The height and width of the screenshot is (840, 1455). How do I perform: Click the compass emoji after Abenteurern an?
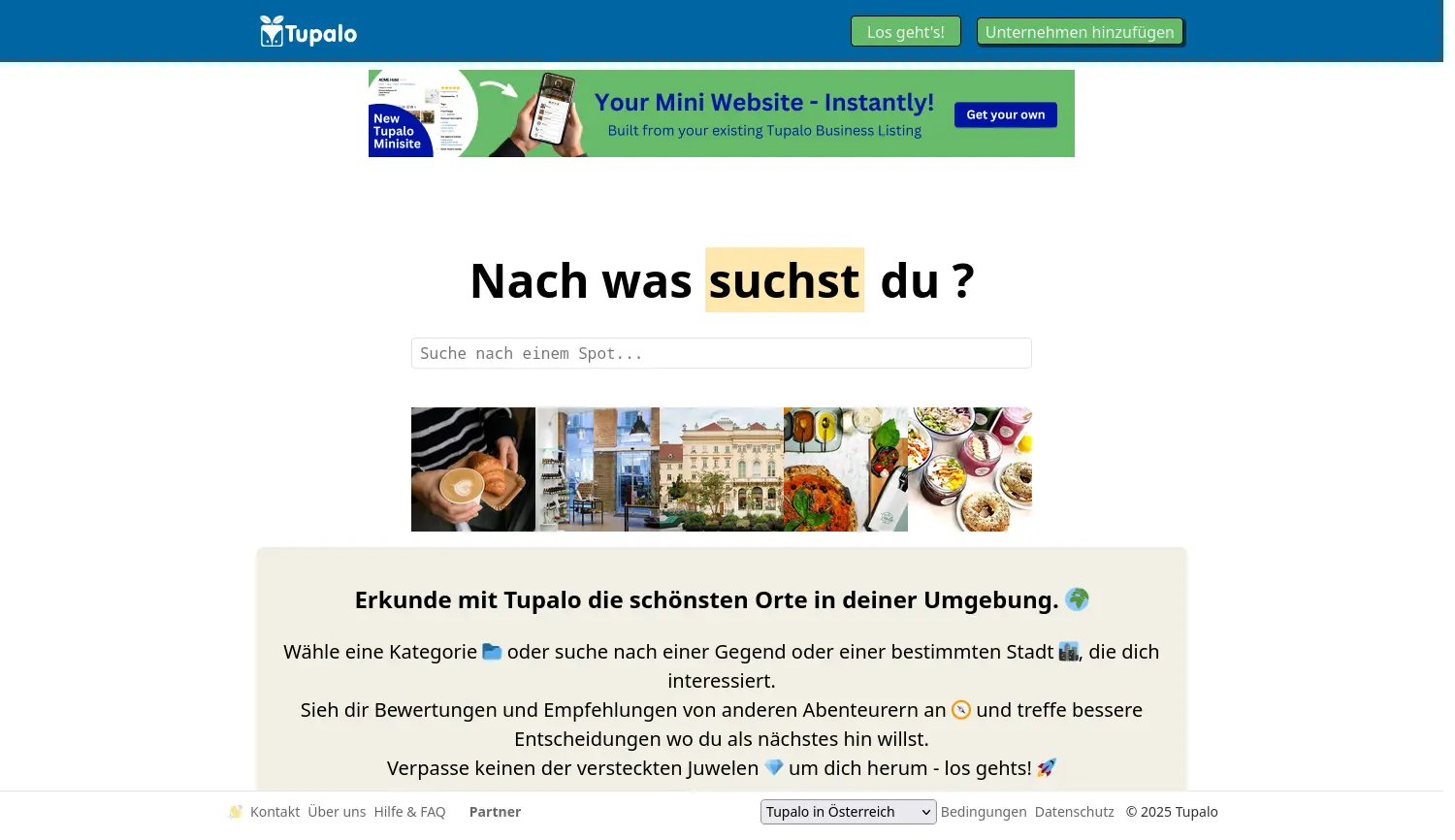click(960, 710)
